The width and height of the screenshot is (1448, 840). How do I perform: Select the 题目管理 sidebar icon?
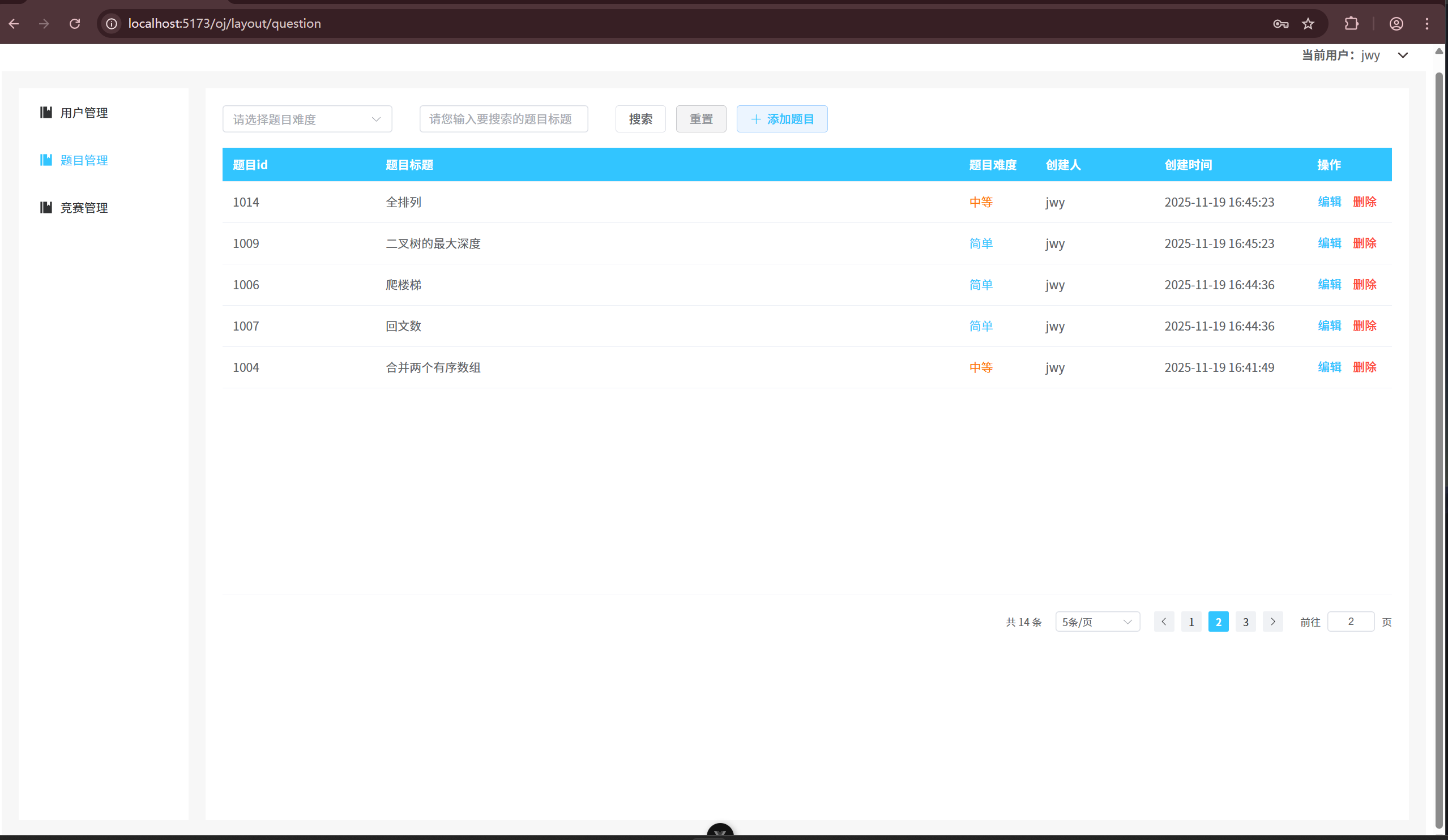(x=46, y=160)
